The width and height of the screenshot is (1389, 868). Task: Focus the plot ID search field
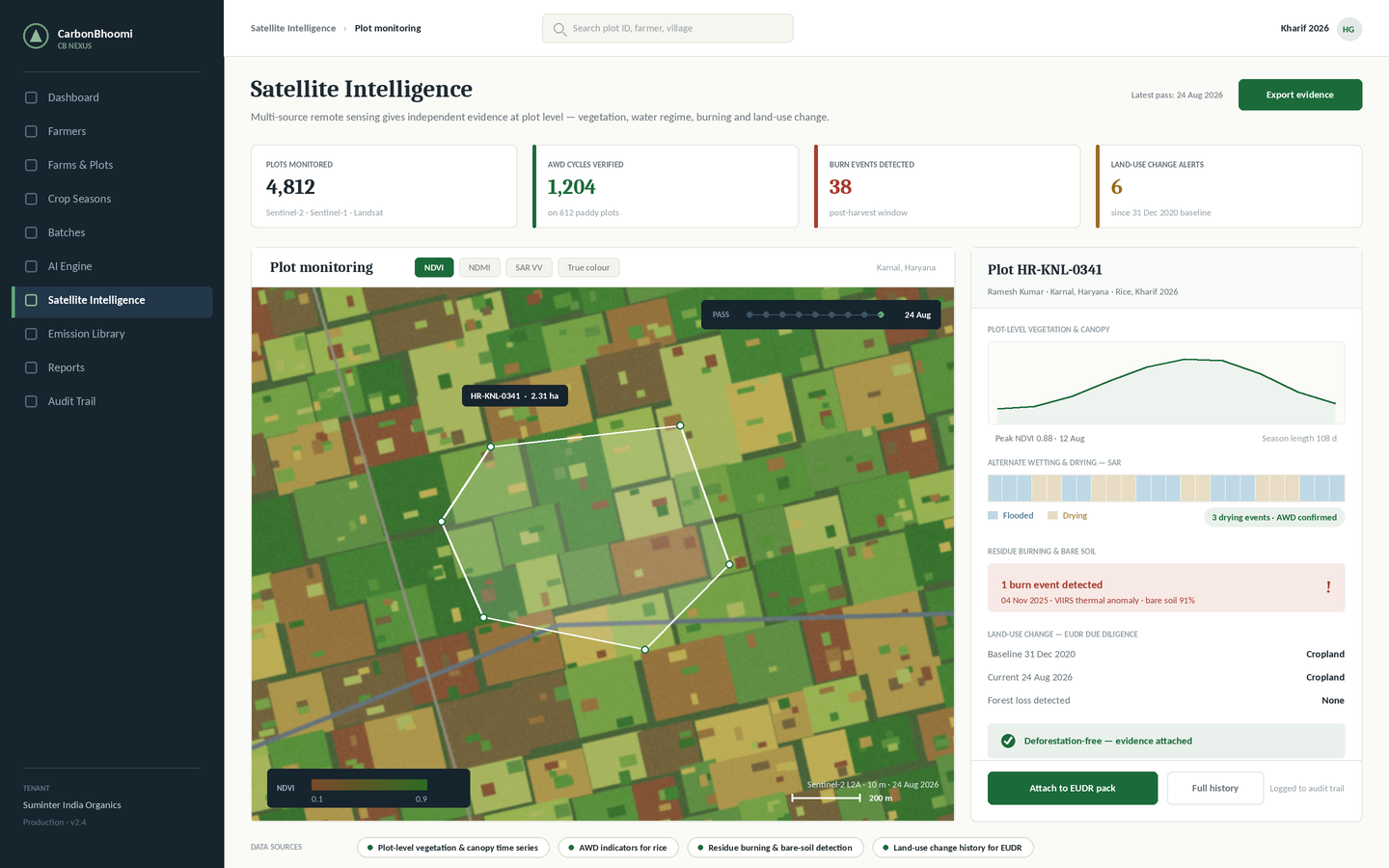click(667, 29)
